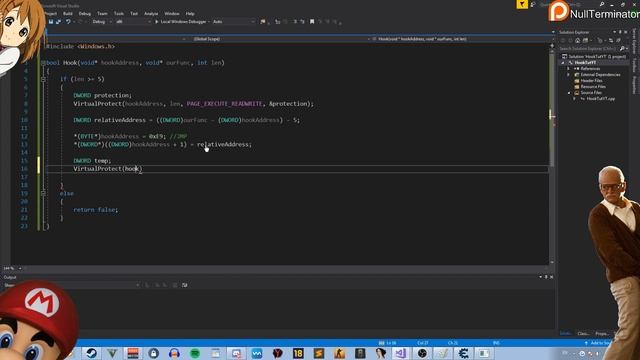
Task: Click Solution Explorer switch views icon
Action: (586, 40)
